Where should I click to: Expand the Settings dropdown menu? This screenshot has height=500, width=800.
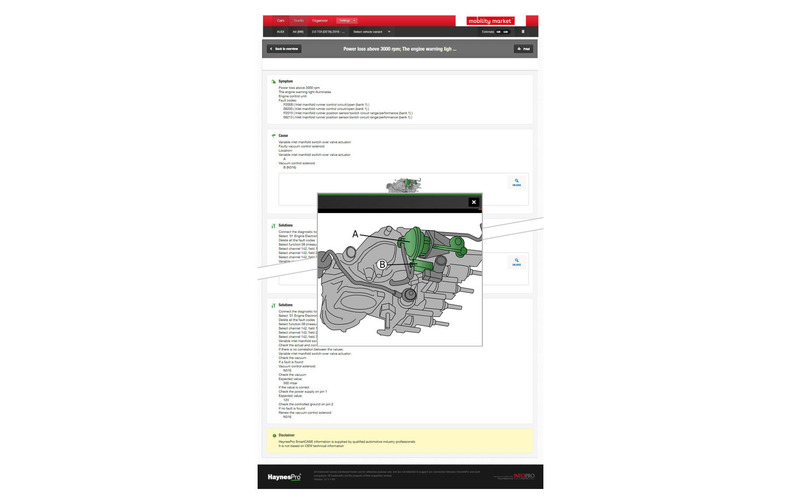[x=346, y=20]
